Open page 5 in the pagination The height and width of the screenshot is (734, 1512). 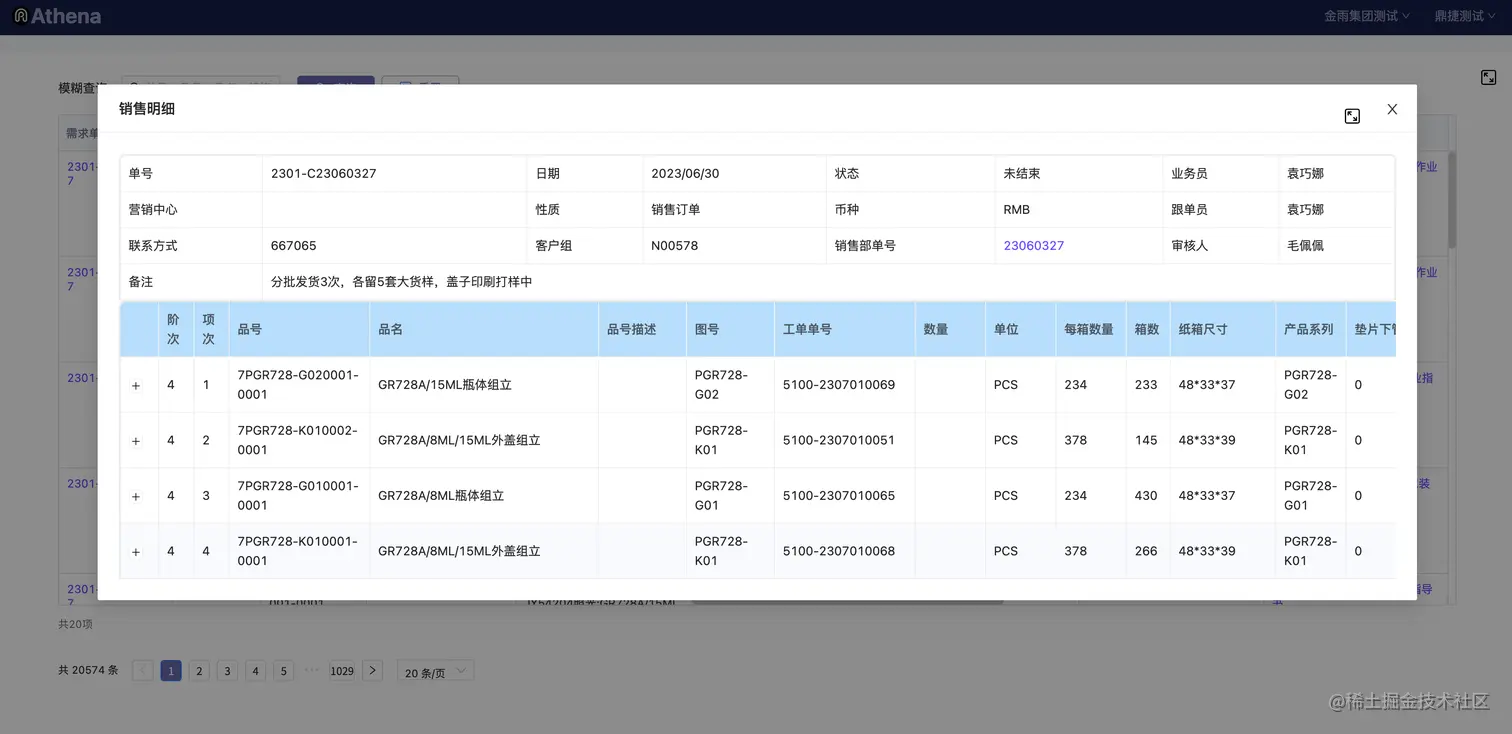point(284,671)
